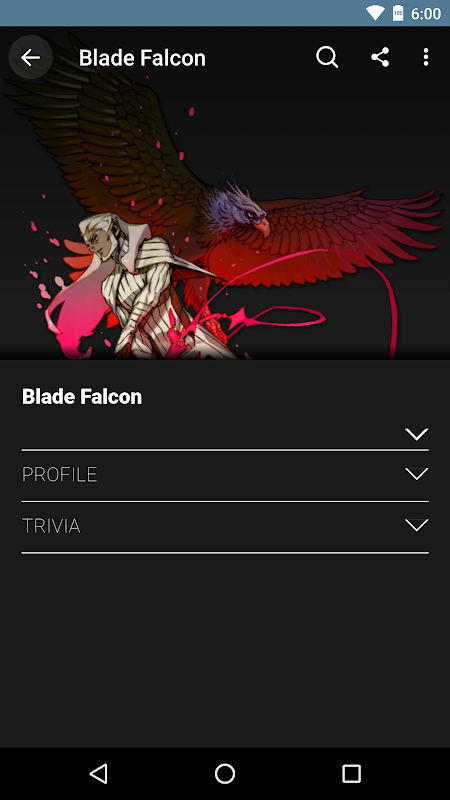Viewport: 450px width, 800px height.
Task: Tap the Blade Falcon title in toolbar
Action: (142, 58)
